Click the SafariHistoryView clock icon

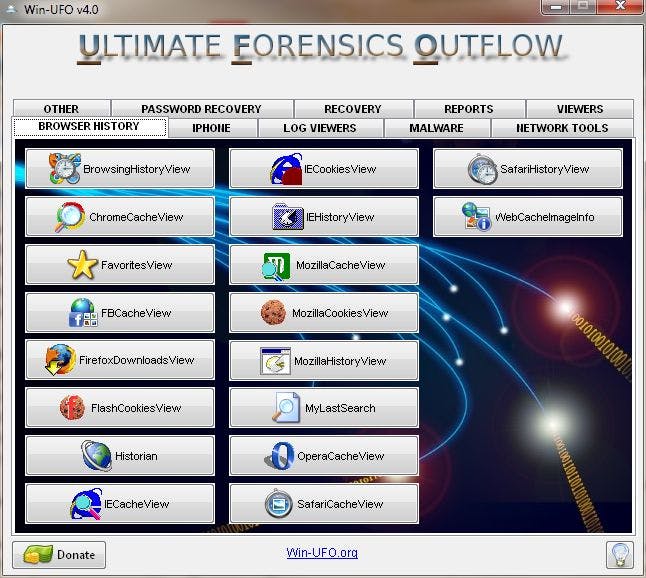[483, 169]
